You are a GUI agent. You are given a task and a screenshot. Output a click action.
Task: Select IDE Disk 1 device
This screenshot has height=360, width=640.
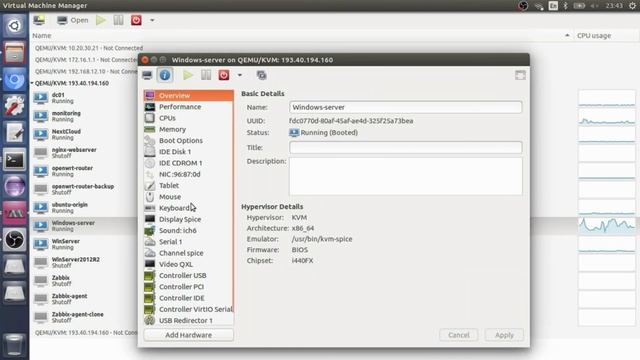click(x=189, y=151)
